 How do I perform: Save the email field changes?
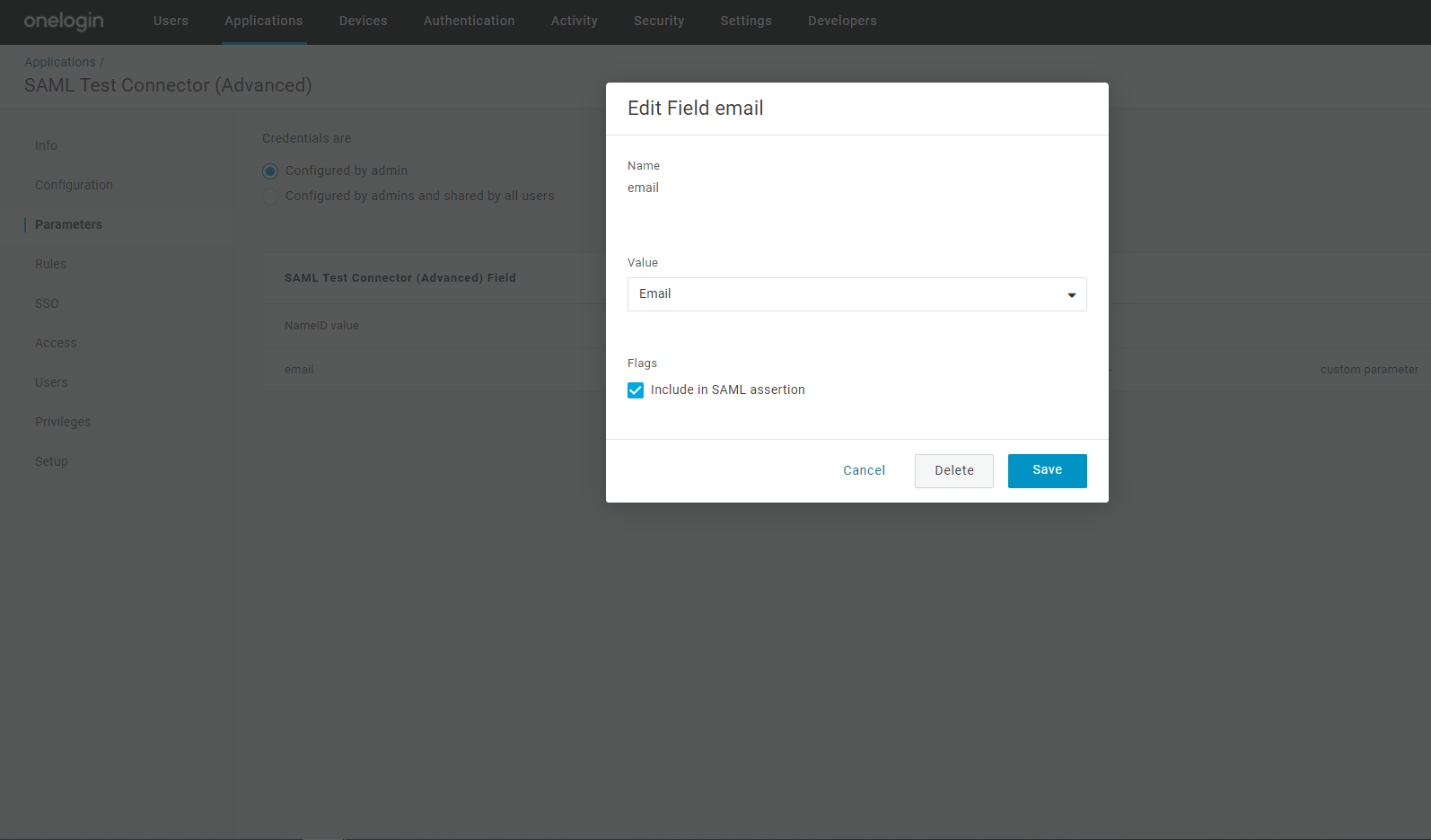click(1047, 471)
